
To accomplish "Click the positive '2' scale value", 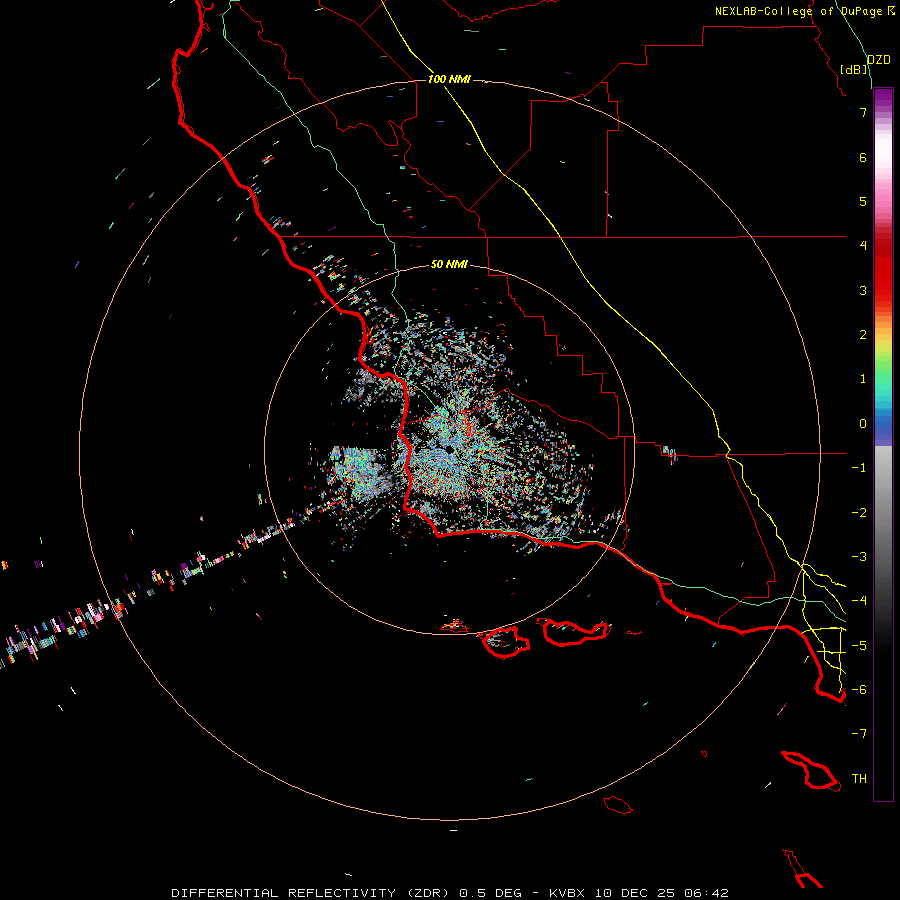I will click(x=863, y=335).
